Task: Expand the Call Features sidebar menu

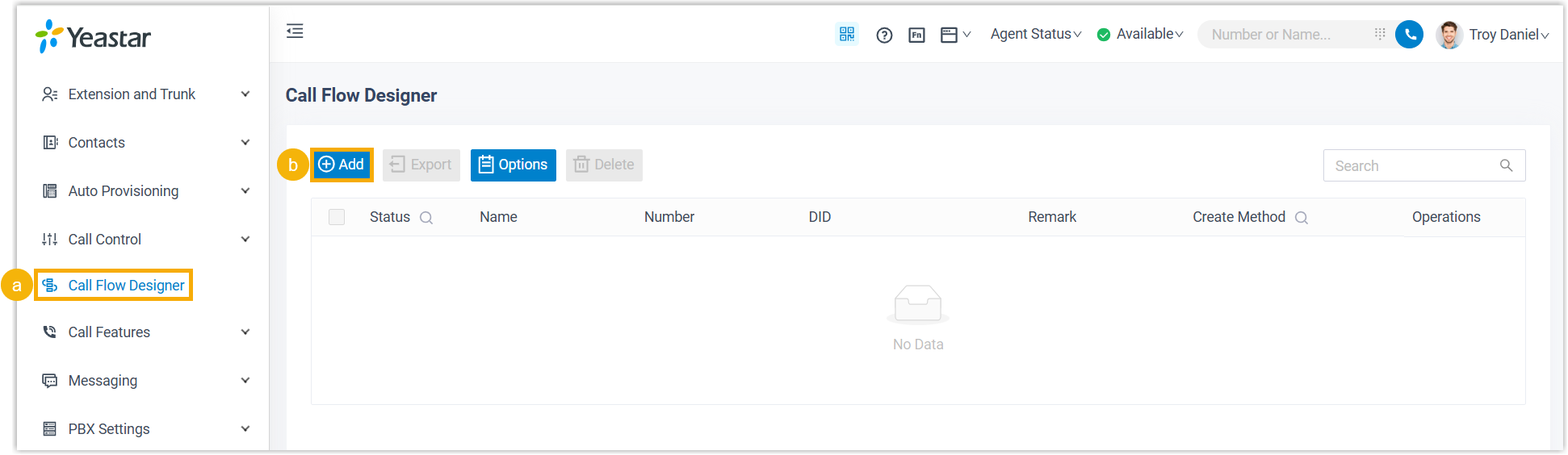Action: [x=145, y=332]
